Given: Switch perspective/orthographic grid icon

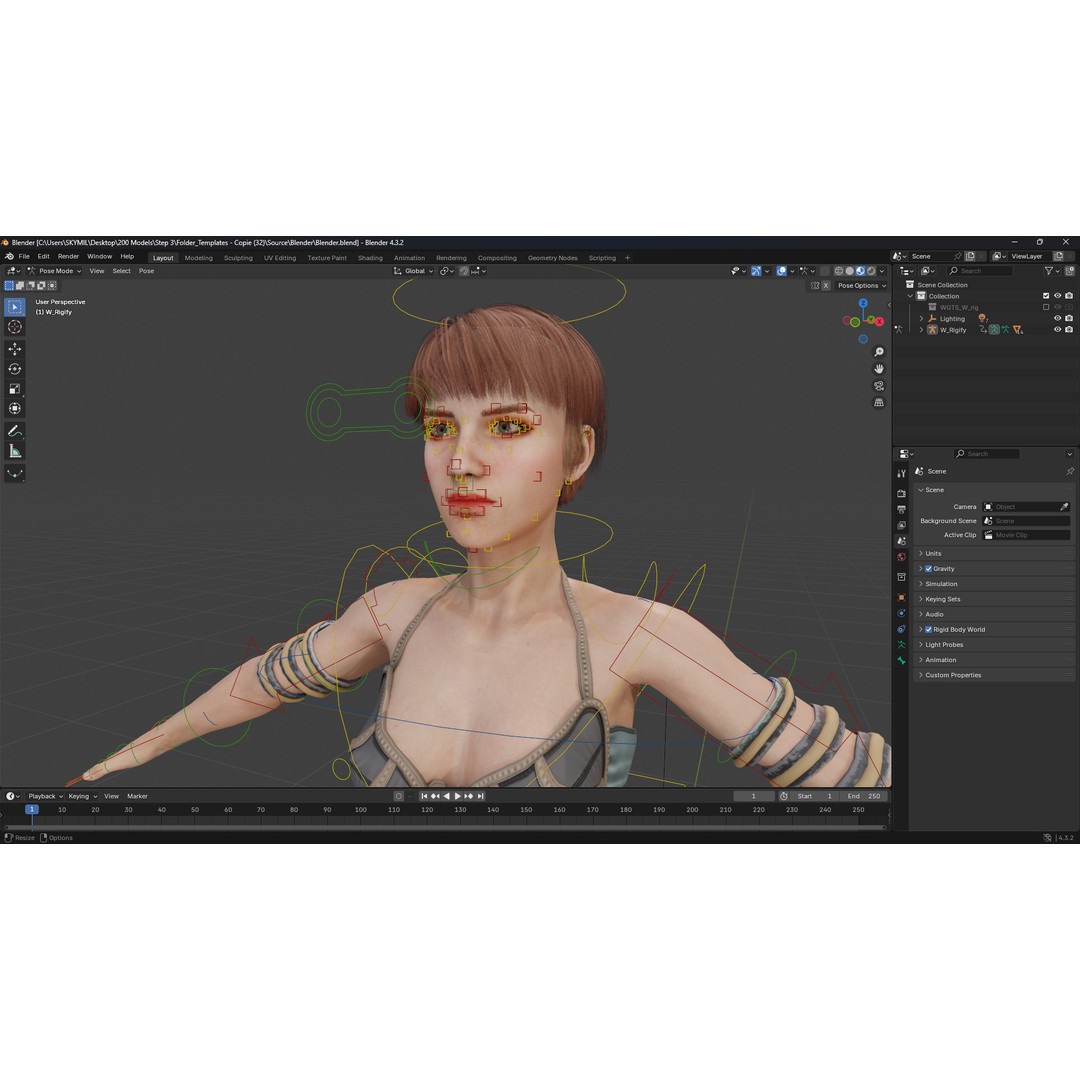Looking at the screenshot, I should (x=879, y=402).
